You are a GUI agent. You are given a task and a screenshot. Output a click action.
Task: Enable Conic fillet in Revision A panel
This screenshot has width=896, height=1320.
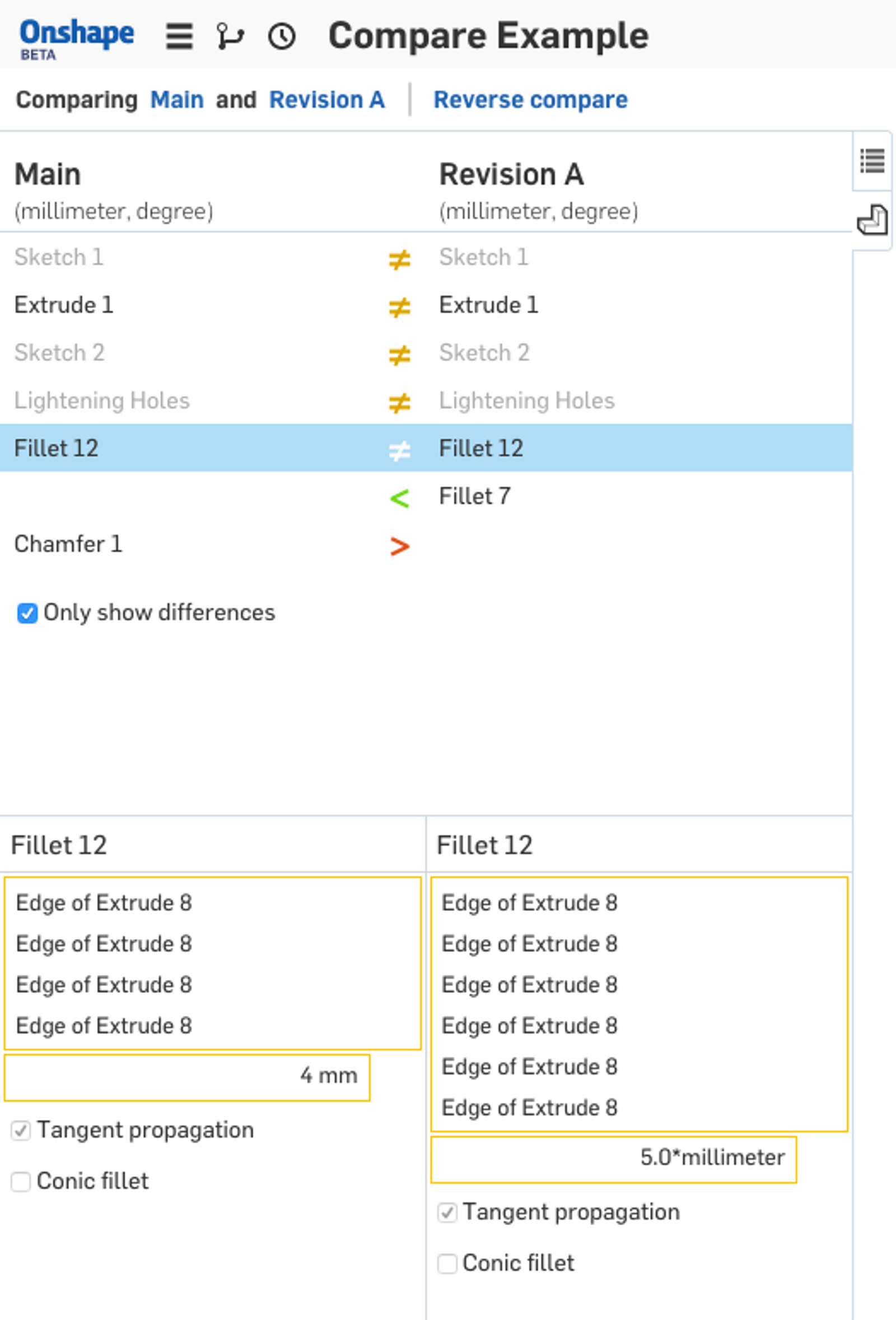[447, 1263]
